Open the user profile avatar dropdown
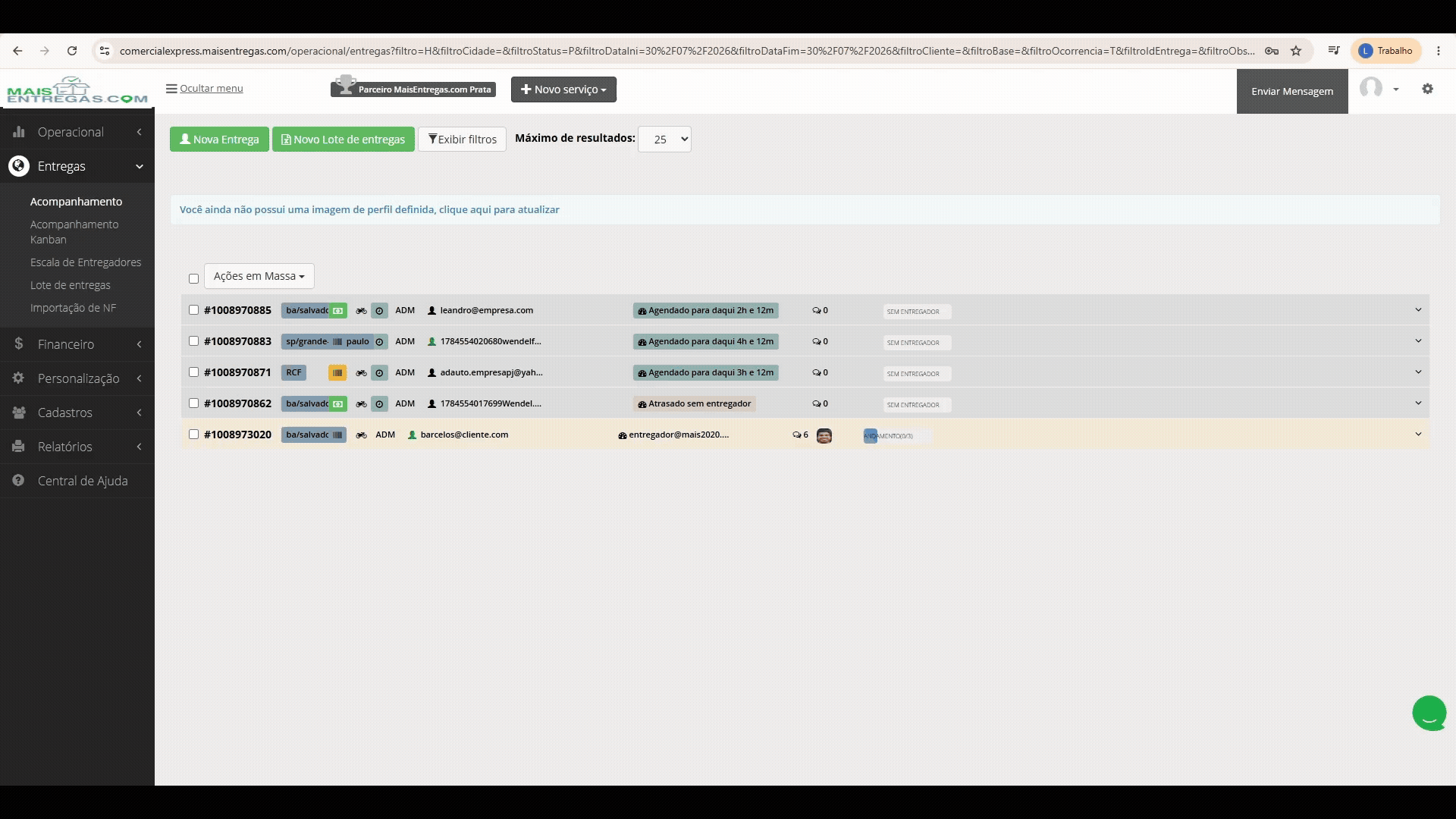Image resolution: width=1456 pixels, height=819 pixels. [1379, 89]
